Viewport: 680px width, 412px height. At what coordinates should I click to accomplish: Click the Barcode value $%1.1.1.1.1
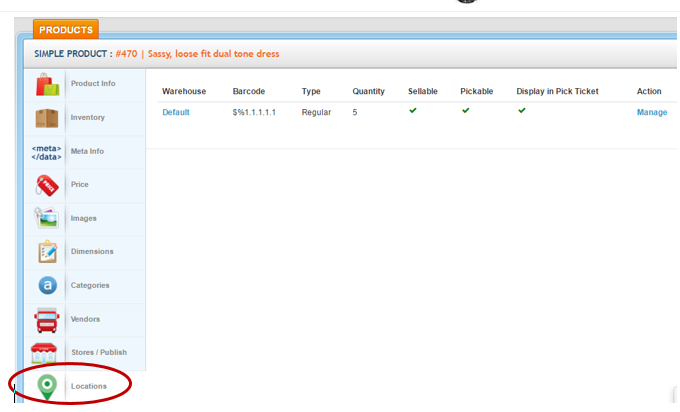pos(254,112)
